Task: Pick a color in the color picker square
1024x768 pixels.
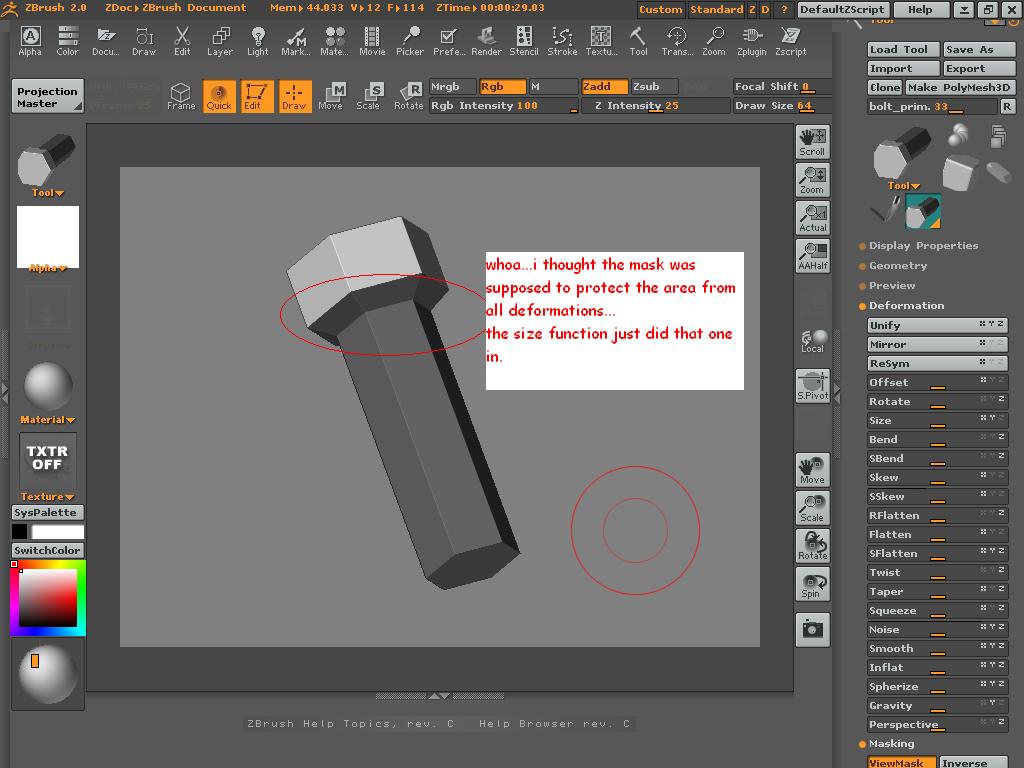Action: coord(48,598)
